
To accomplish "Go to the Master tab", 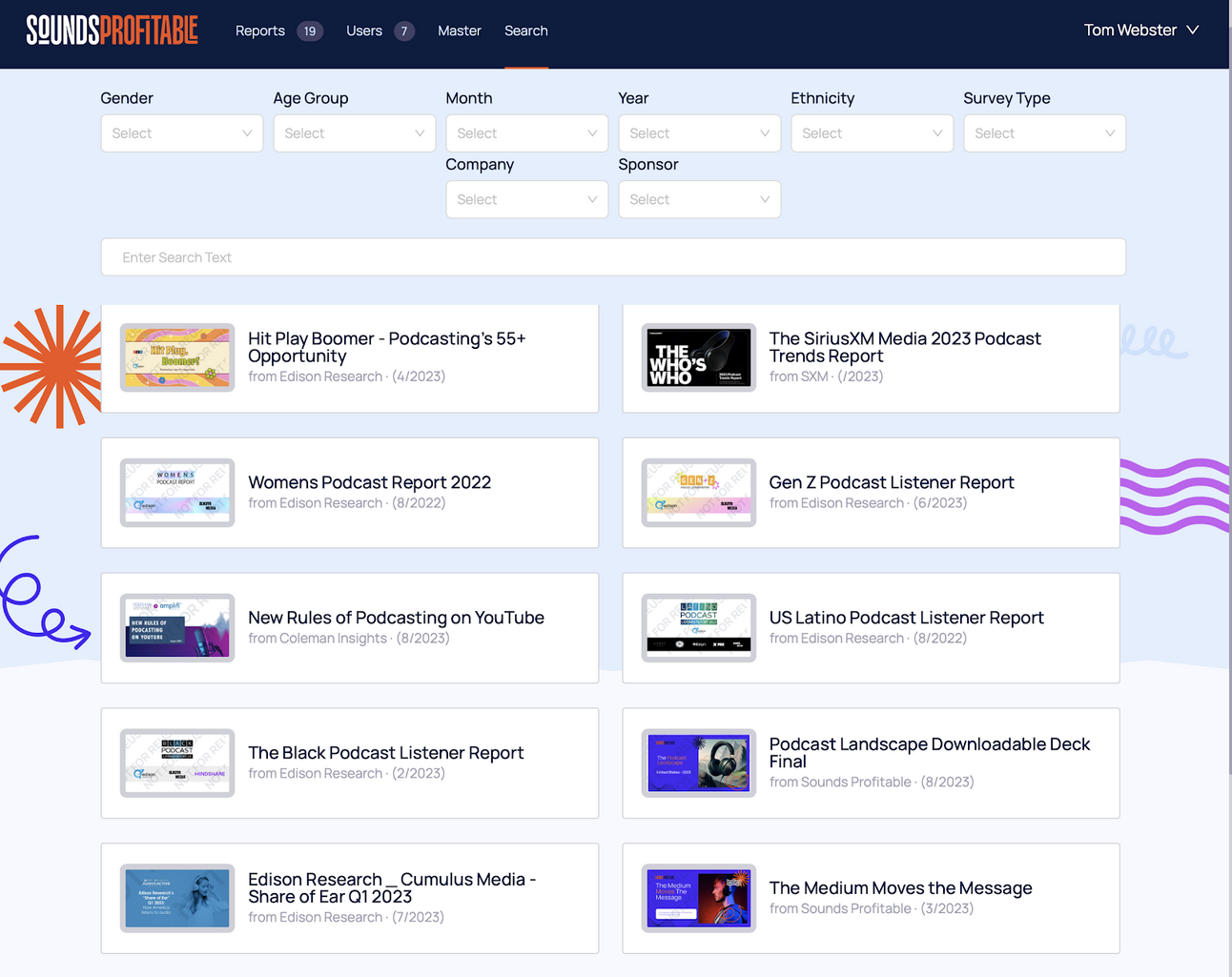I will point(460,31).
